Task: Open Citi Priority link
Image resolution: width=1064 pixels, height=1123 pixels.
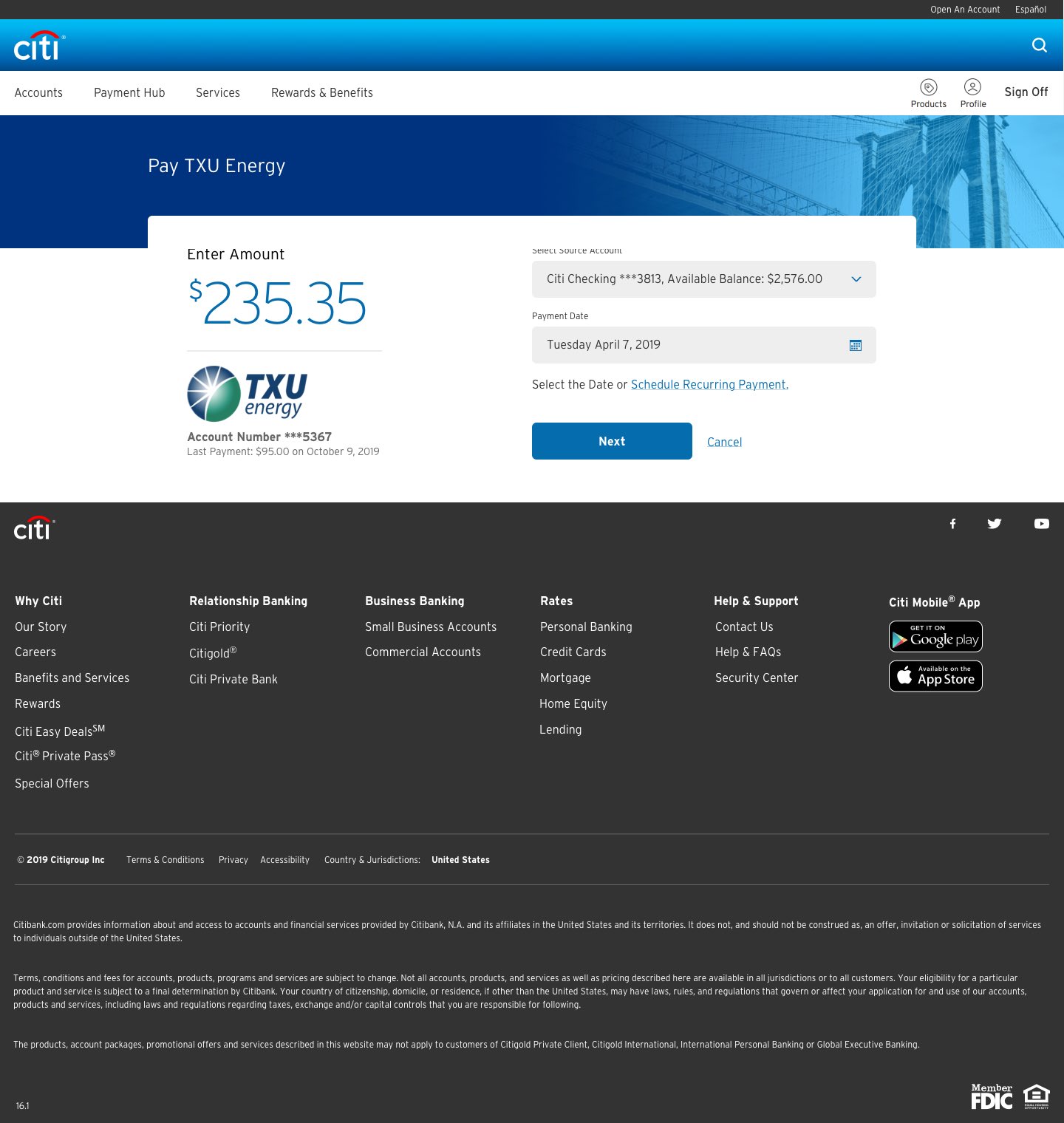Action: pos(219,627)
